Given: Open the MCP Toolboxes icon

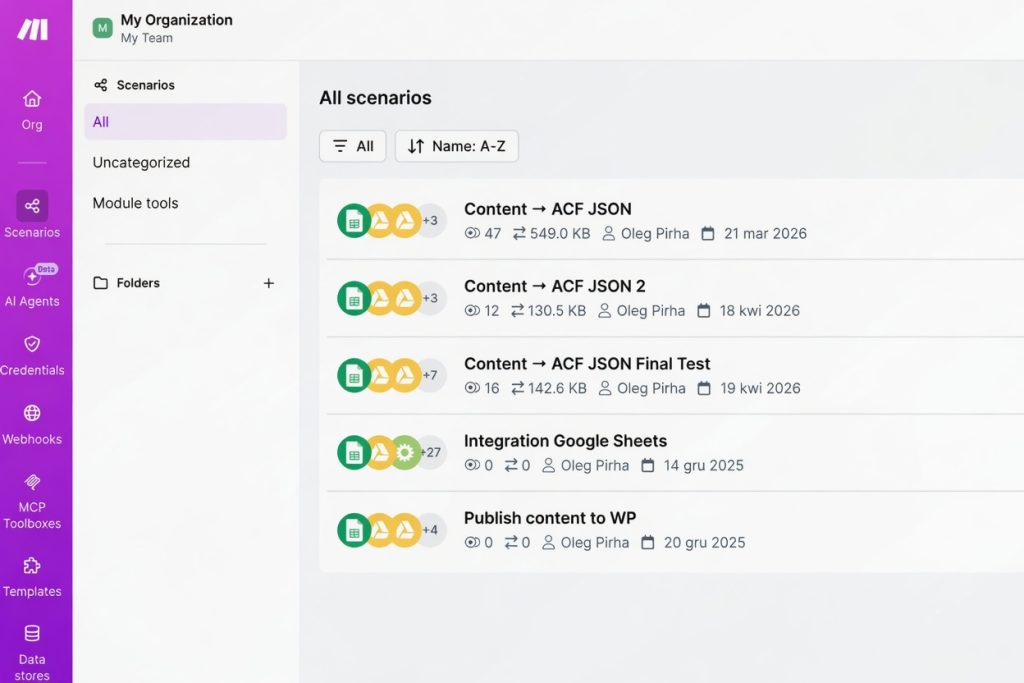Looking at the screenshot, I should tap(32, 483).
